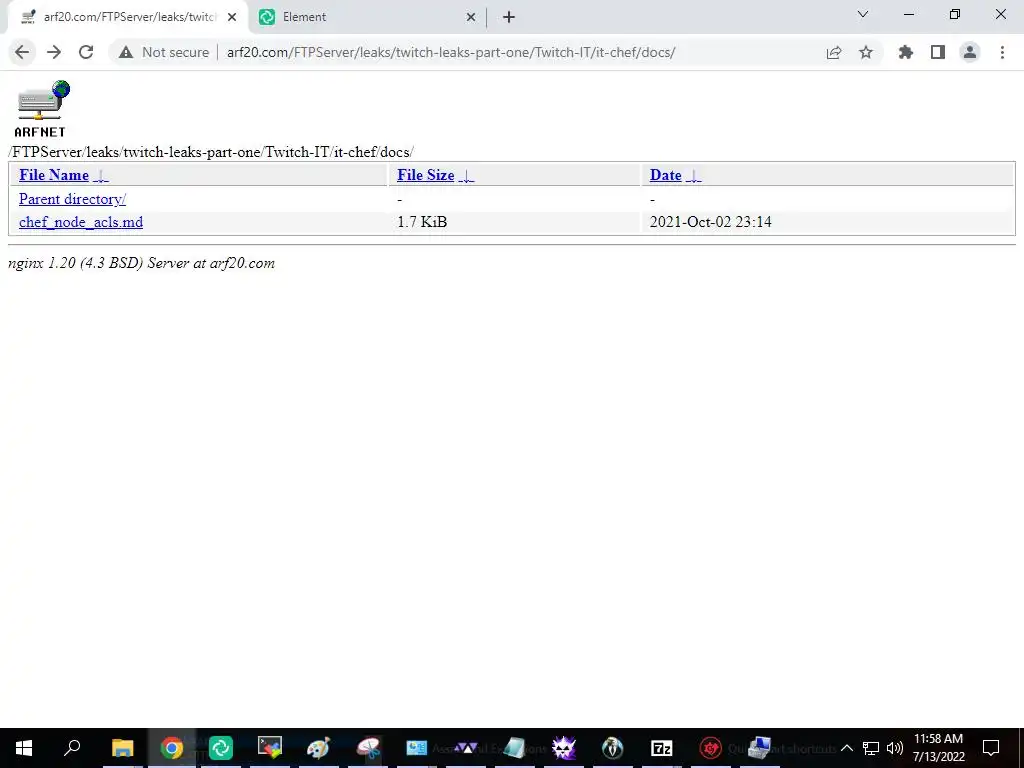Viewport: 1024px width, 768px height.
Task: Open File Explorer from the taskbar
Action: [x=122, y=748]
